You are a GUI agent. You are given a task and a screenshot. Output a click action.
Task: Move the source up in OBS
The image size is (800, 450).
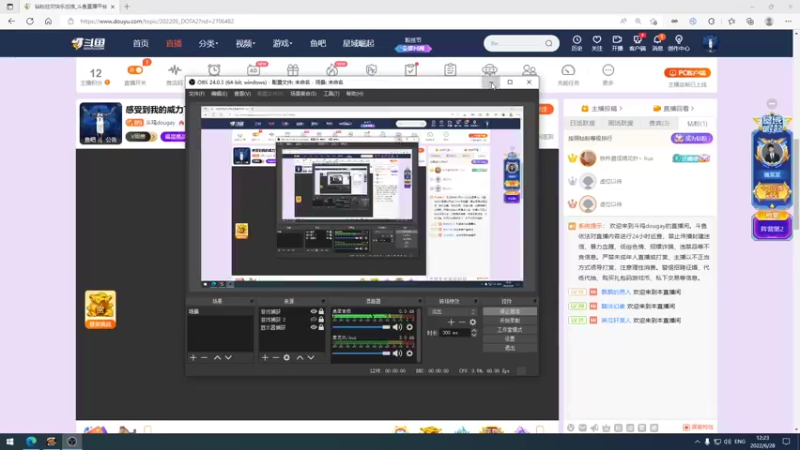(x=300, y=358)
